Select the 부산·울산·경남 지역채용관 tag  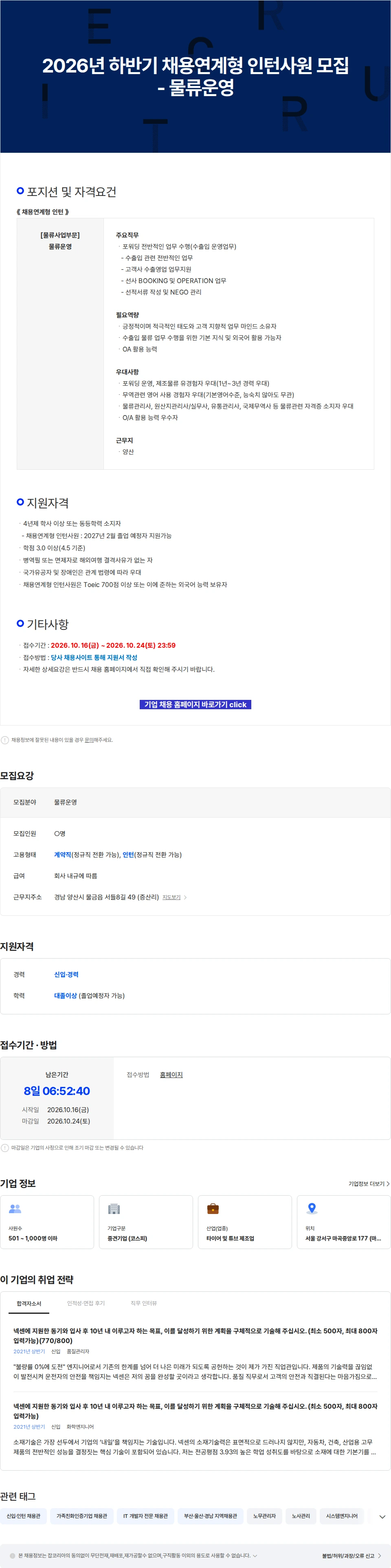(211, 1516)
